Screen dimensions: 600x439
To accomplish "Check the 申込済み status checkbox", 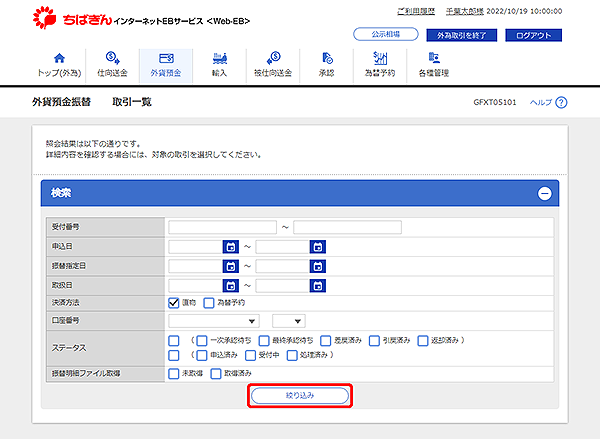I will point(202,355).
